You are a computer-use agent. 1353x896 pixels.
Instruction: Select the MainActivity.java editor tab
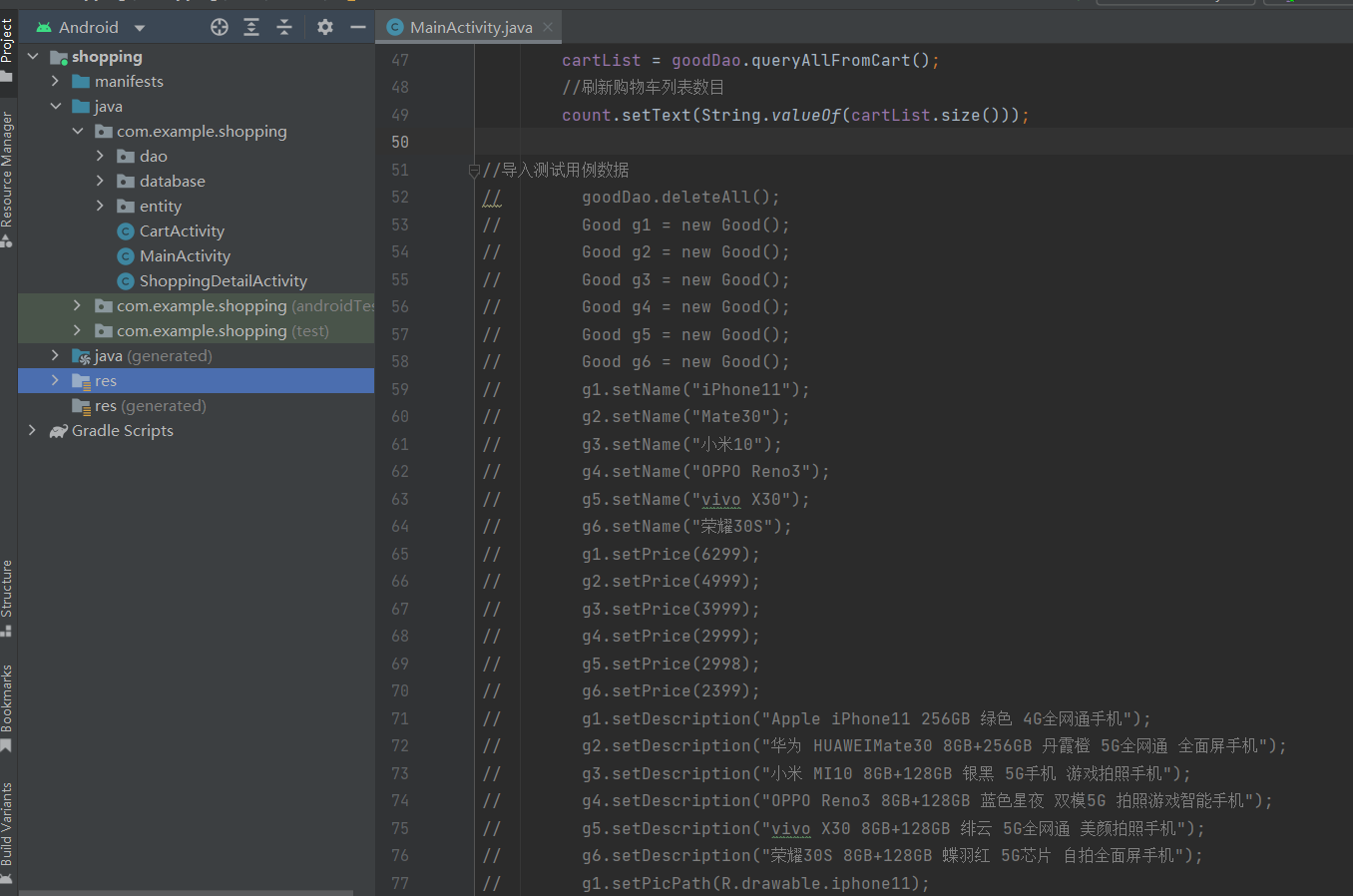pyautogui.click(x=470, y=27)
